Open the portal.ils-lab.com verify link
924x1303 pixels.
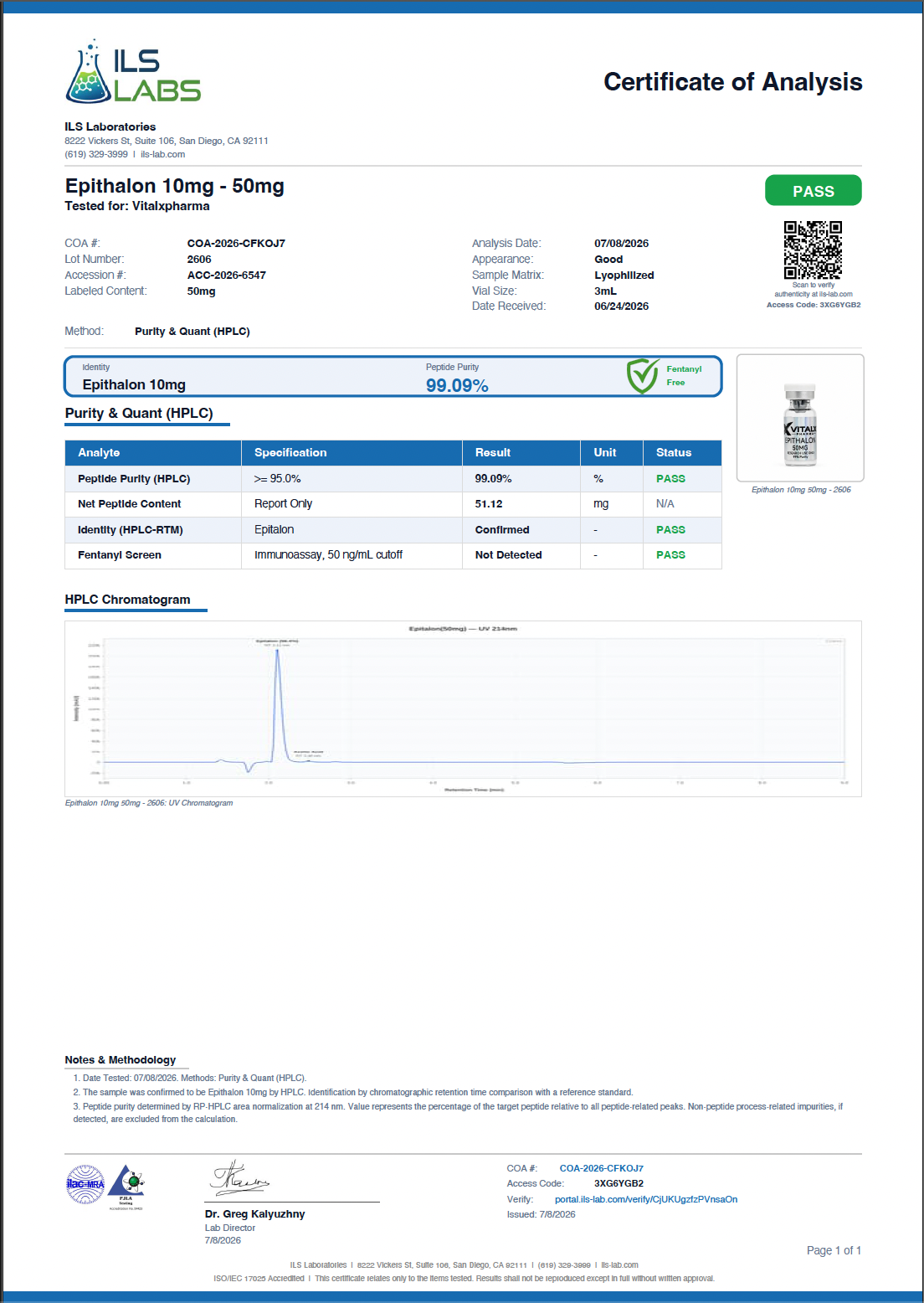pyautogui.click(x=646, y=1199)
